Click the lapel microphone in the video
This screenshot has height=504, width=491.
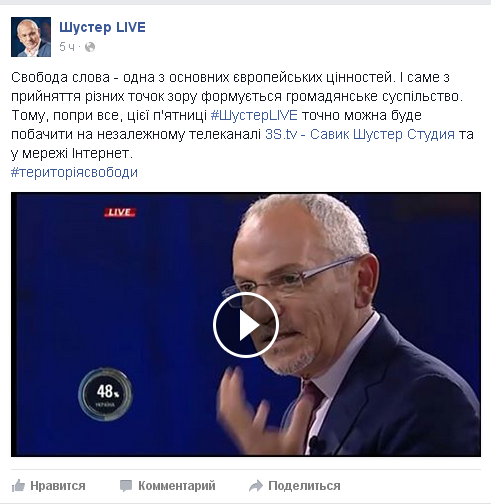[315, 444]
